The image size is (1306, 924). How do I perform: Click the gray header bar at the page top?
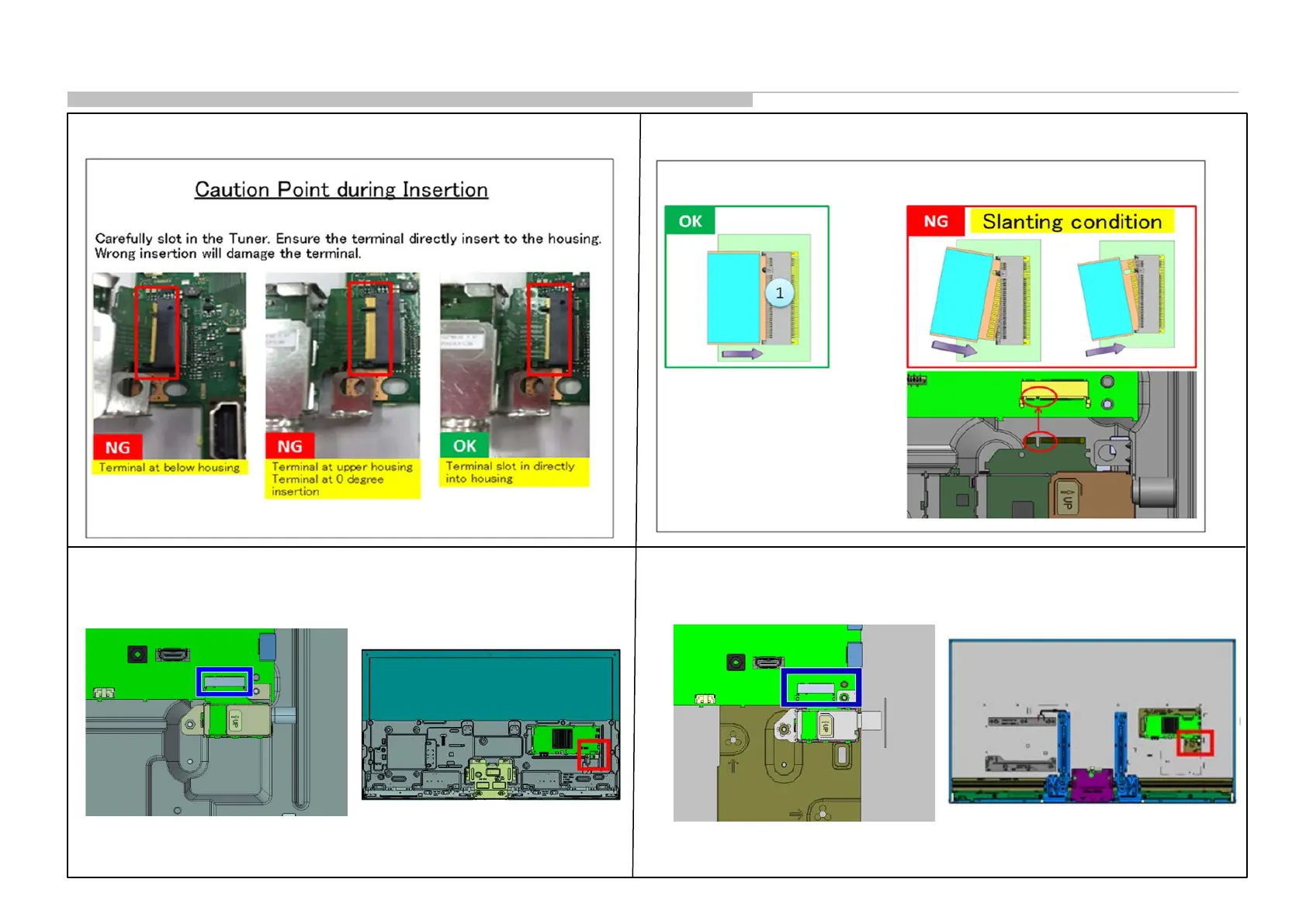click(410, 99)
